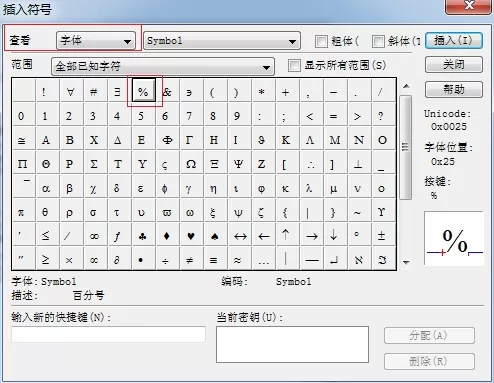Image resolution: width=494 pixels, height=383 pixels.
Task: Select the partial derivative symbol
Action: pos(118,259)
